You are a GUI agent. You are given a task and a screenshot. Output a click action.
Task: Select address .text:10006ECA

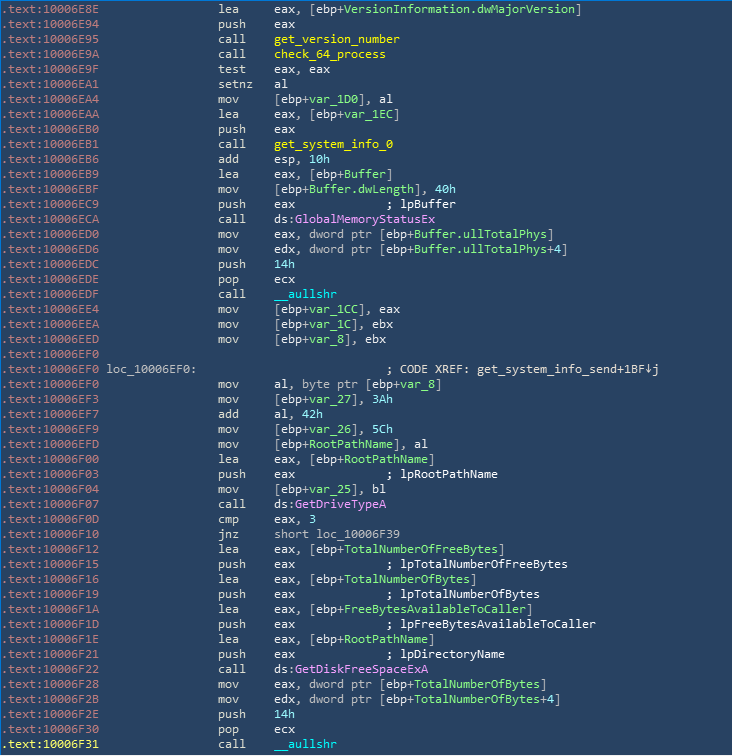(51, 219)
